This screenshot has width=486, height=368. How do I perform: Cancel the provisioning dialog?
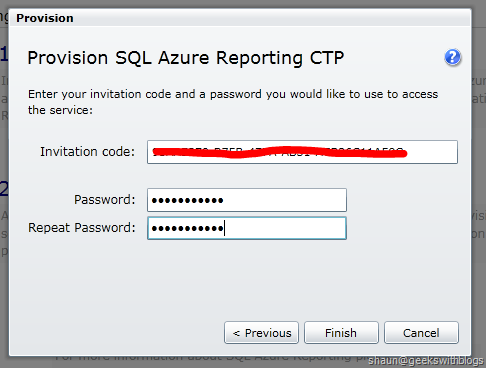click(421, 332)
